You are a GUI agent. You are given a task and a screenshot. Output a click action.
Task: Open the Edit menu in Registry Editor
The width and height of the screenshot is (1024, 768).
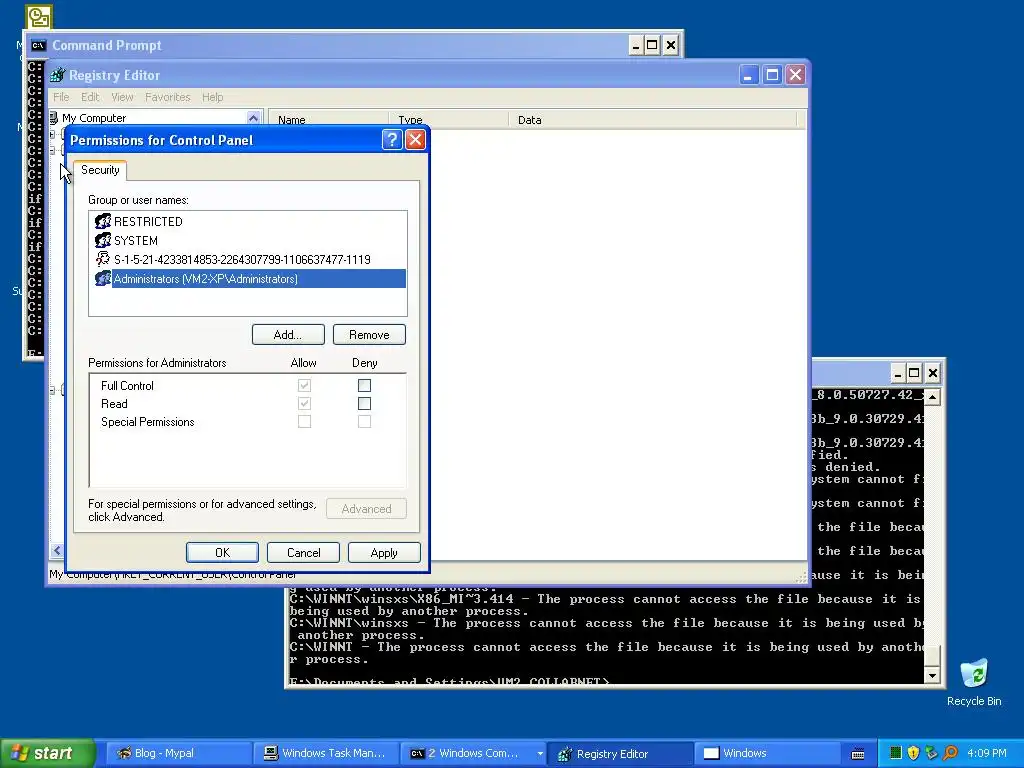(x=90, y=97)
